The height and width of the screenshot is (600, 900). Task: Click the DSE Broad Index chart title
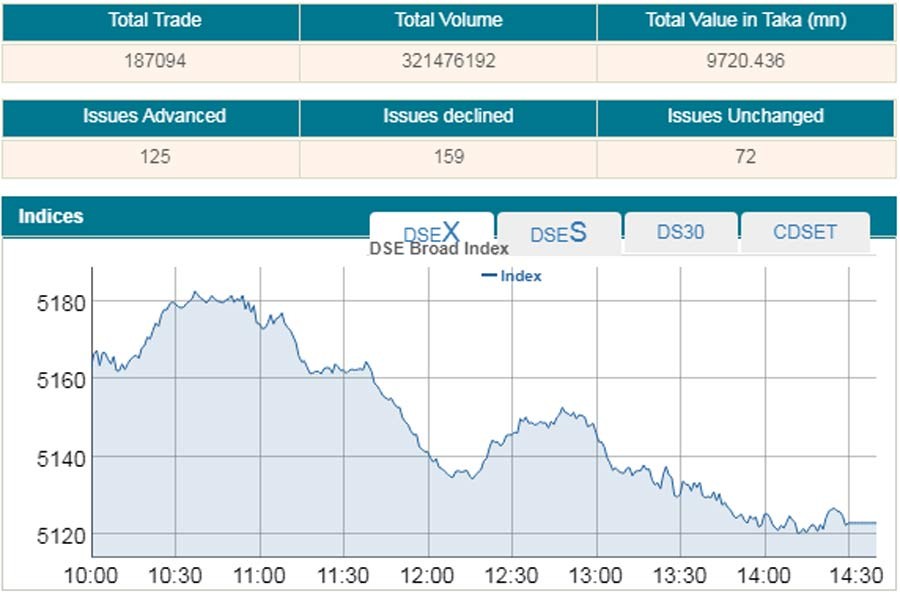tap(439, 249)
